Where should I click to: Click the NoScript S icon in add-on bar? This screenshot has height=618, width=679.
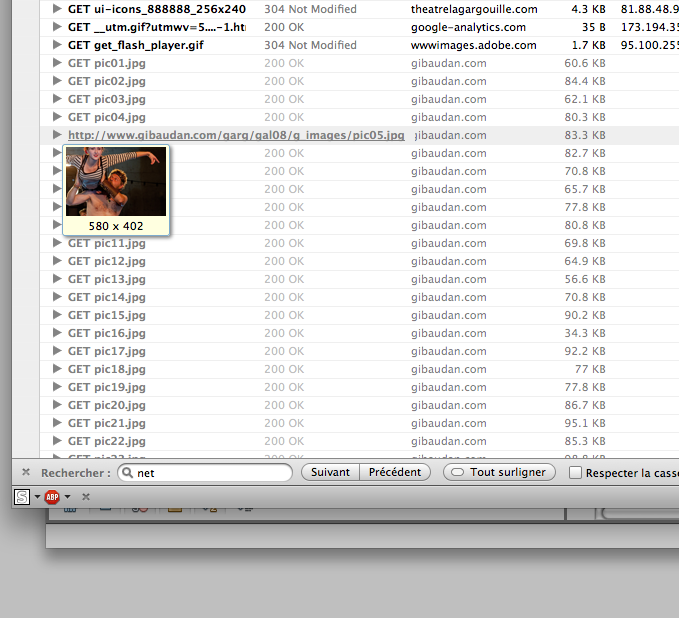[22, 497]
